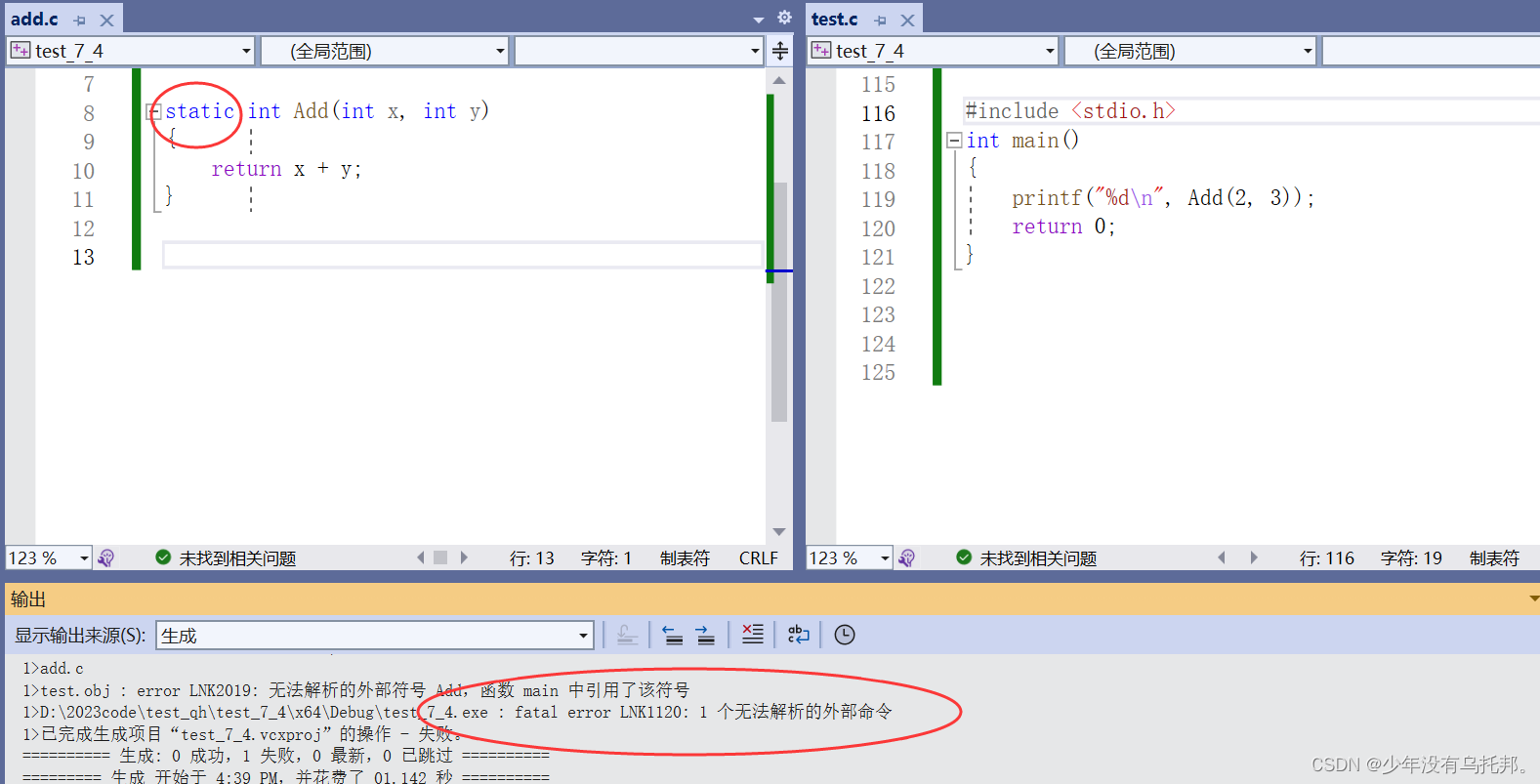
Task: Click the IntelliCode icon in test.c status bar
Action: click(907, 557)
